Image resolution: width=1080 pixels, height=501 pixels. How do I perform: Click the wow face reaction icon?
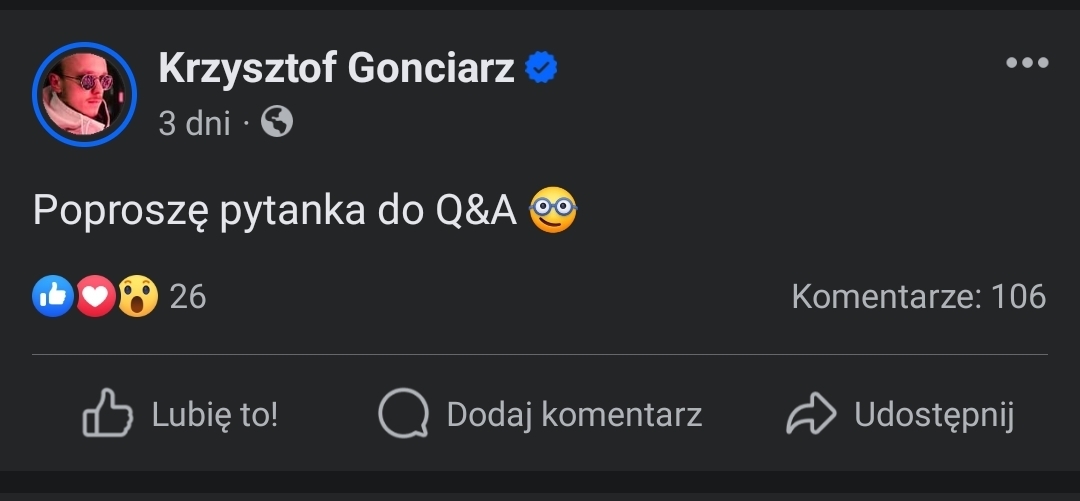click(138, 296)
